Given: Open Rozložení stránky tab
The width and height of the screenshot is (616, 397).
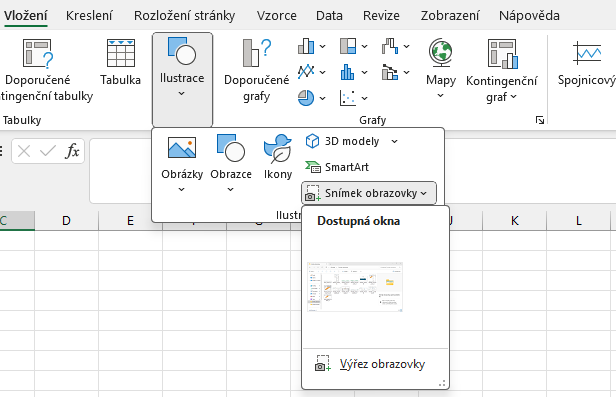Looking at the screenshot, I should 184,16.
